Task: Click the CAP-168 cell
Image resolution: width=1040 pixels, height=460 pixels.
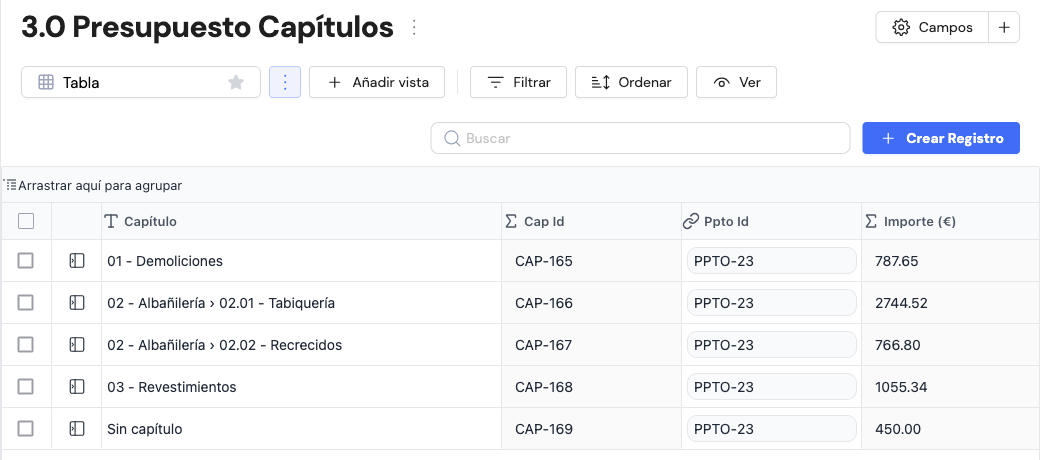Action: 592,386
